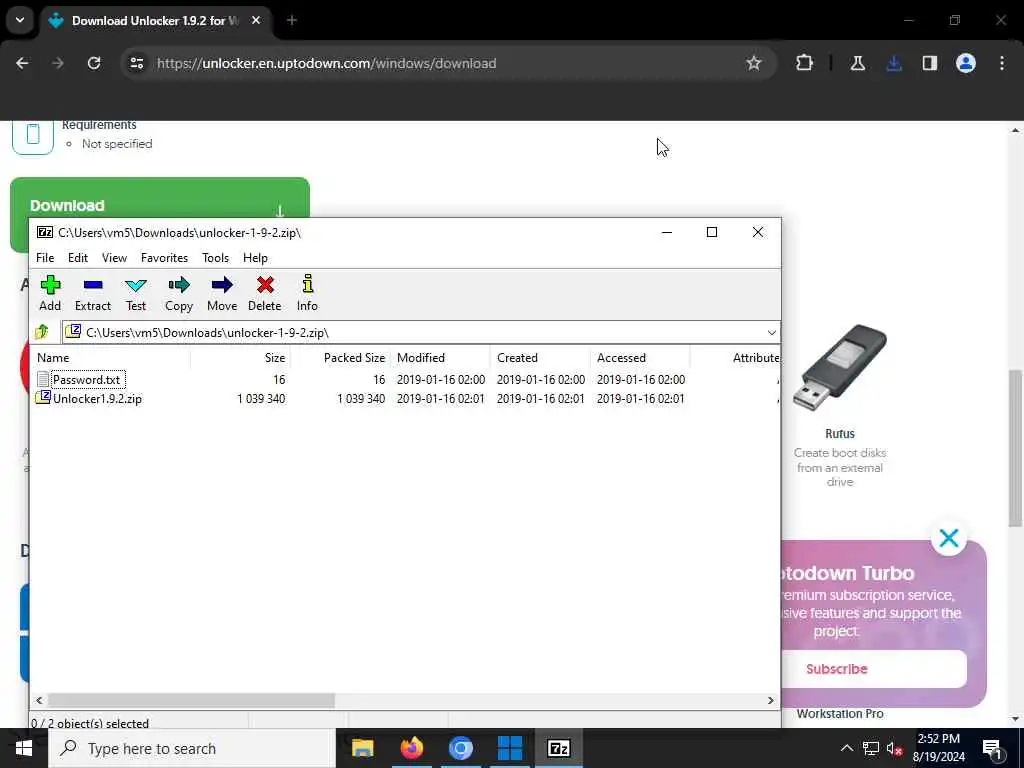Click the URL in Chrome address bar
1024x768 pixels.
click(x=327, y=63)
